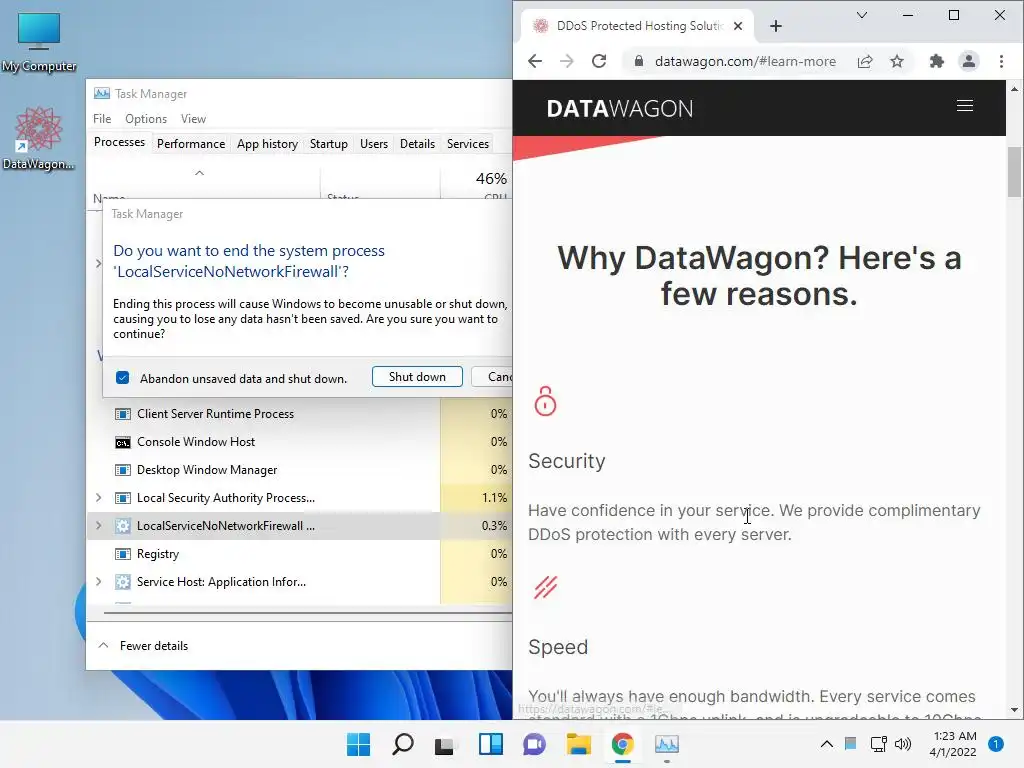Click the red slashes Speed icon
Screen dimensions: 1024x768
coord(545,587)
